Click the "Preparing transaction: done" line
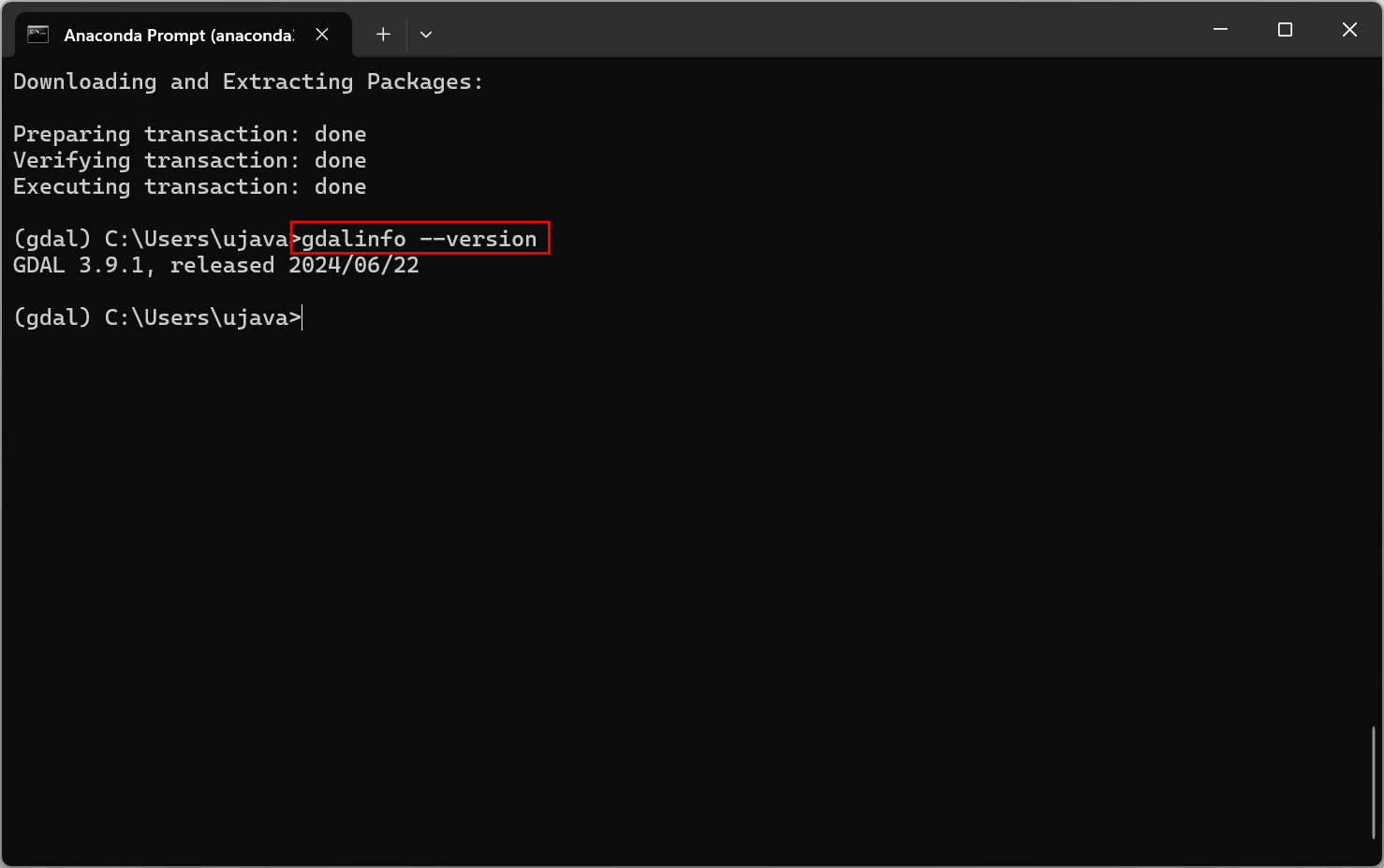 tap(189, 135)
